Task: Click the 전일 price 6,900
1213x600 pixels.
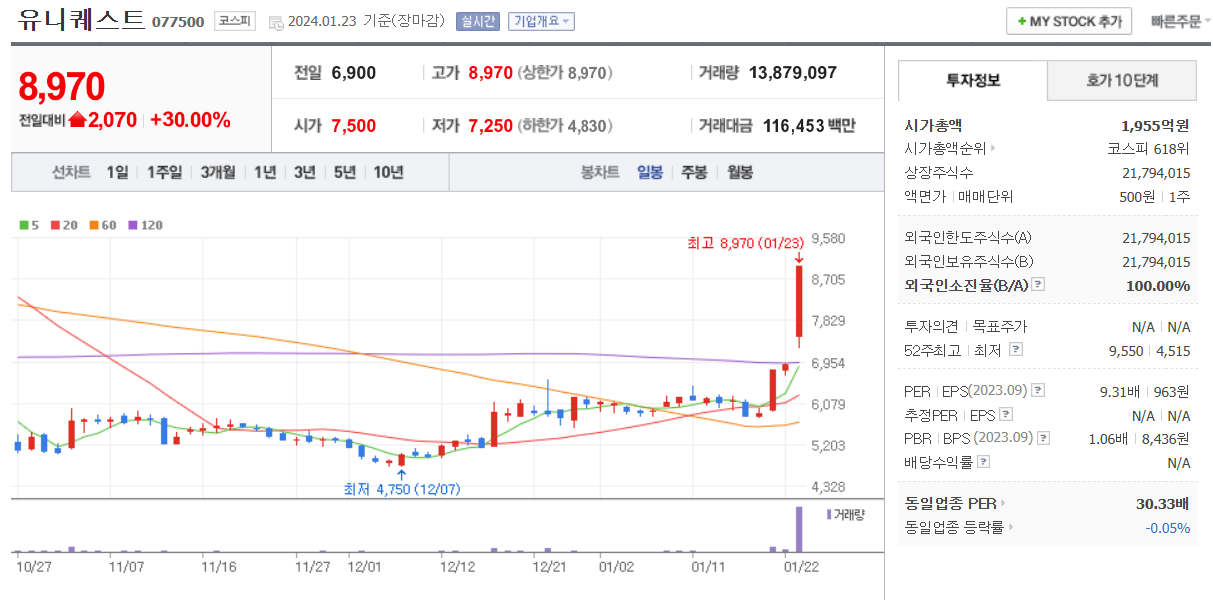Action: point(353,72)
